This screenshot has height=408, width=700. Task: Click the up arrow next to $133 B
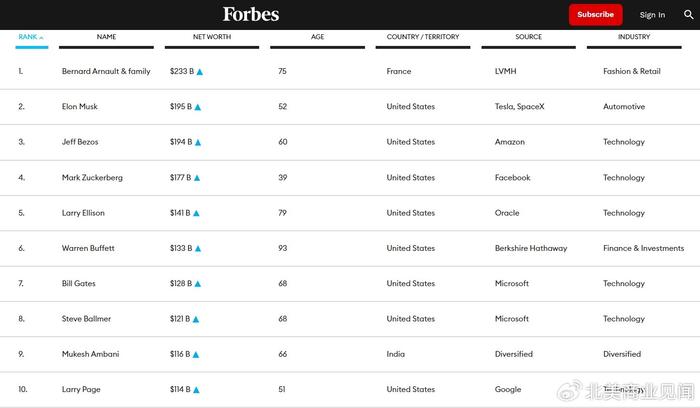click(198, 249)
